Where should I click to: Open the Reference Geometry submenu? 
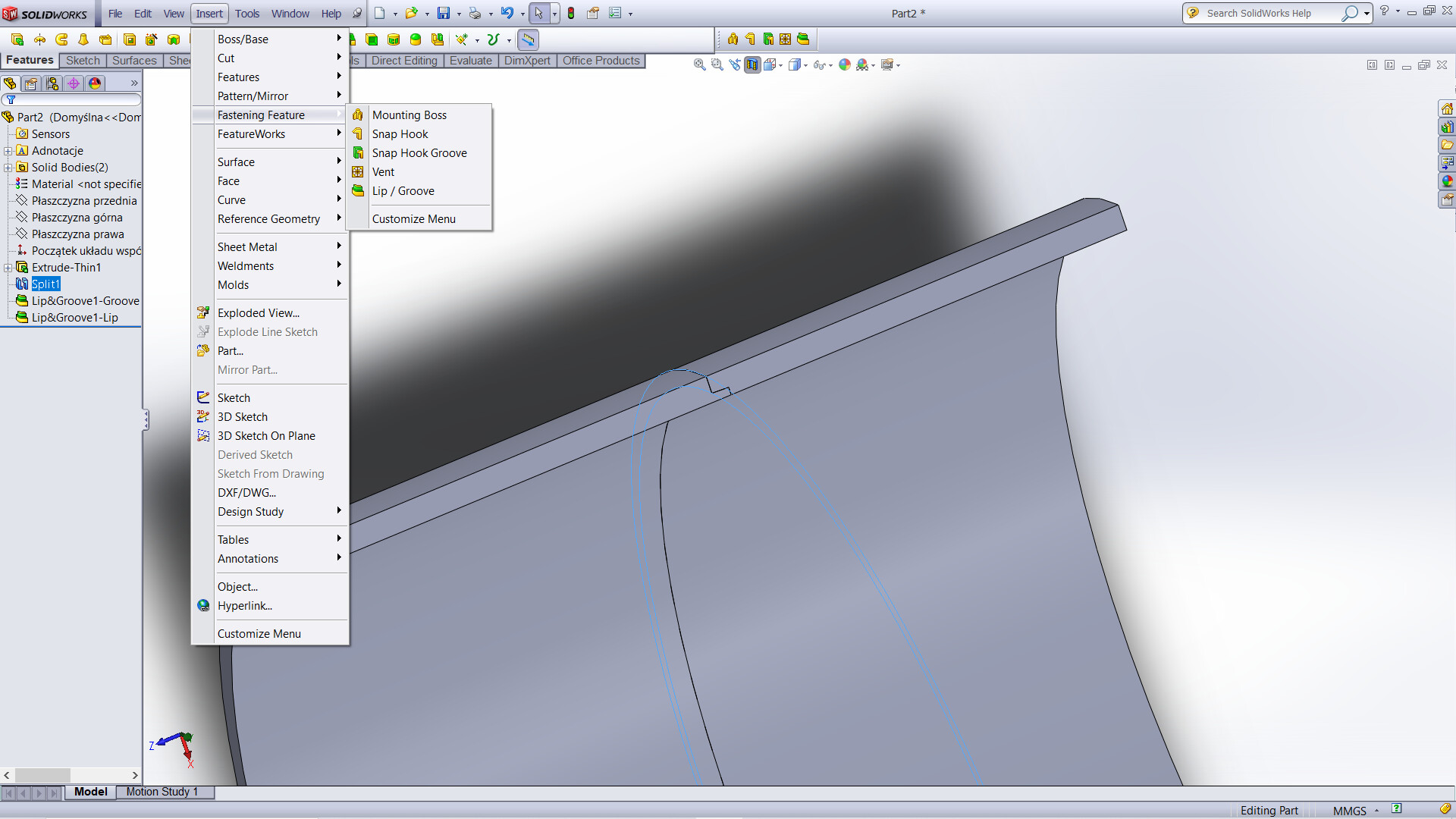[x=270, y=219]
